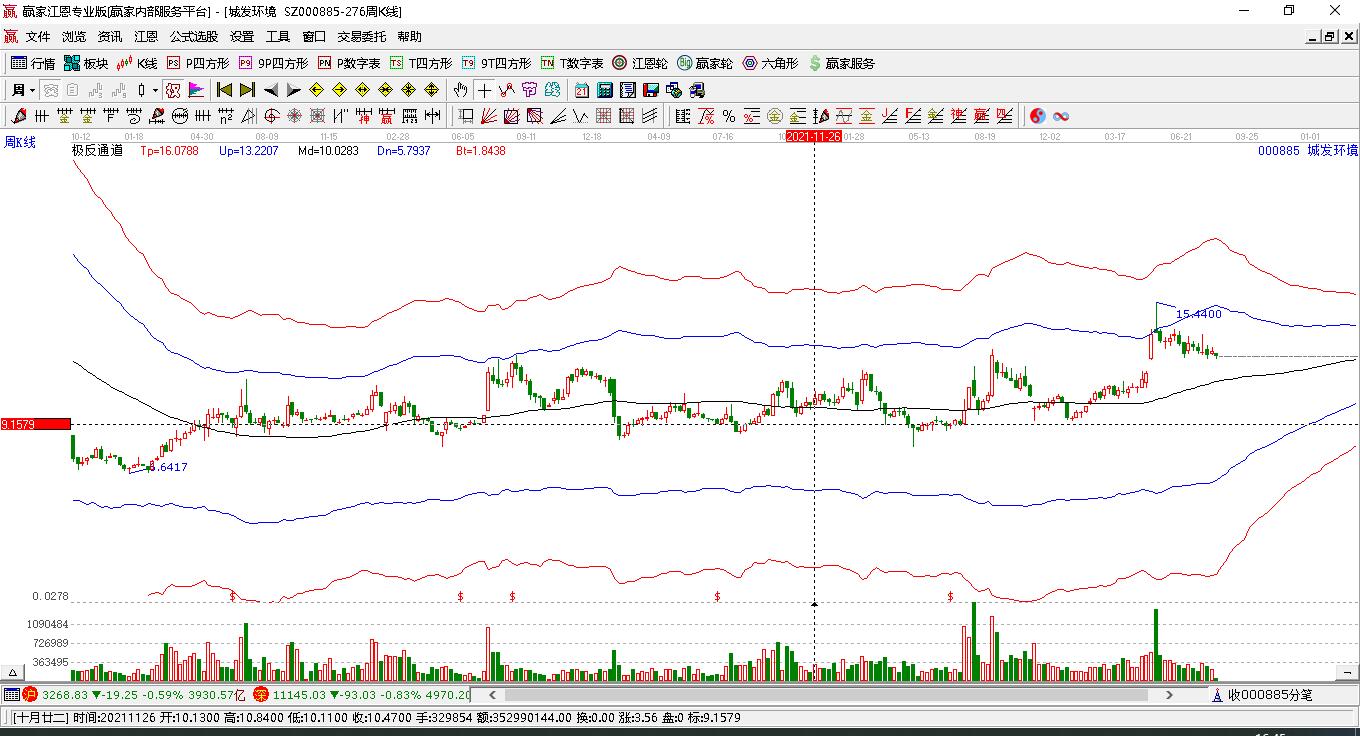Jump to the first bar

(224, 90)
